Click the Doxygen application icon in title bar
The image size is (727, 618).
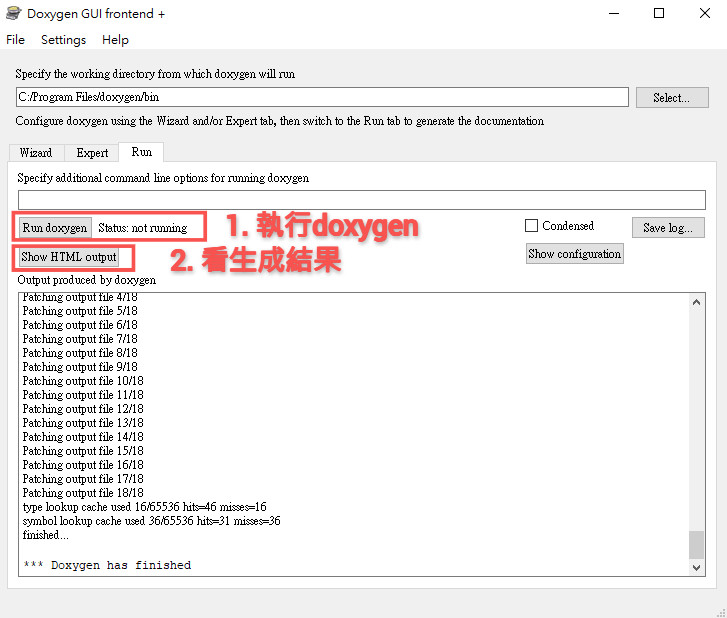[13, 13]
